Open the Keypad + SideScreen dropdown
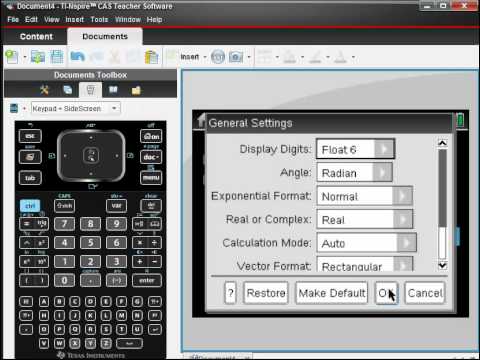This screenshot has width=480, height=360. 75,108
